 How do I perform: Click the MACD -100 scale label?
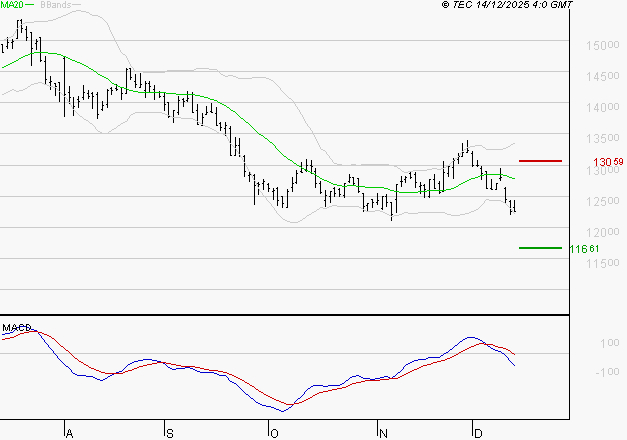click(x=607, y=372)
